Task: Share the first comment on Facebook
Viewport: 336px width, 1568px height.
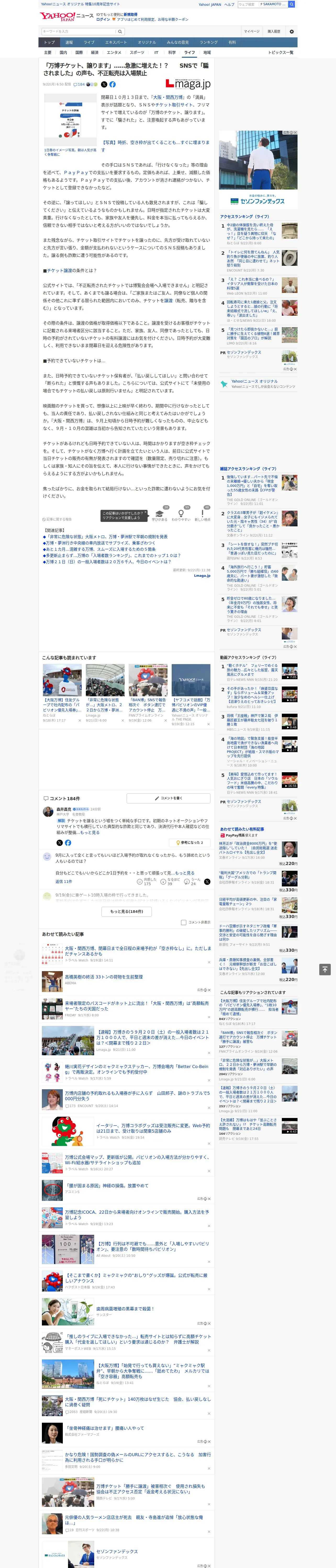Action: tap(68, 843)
